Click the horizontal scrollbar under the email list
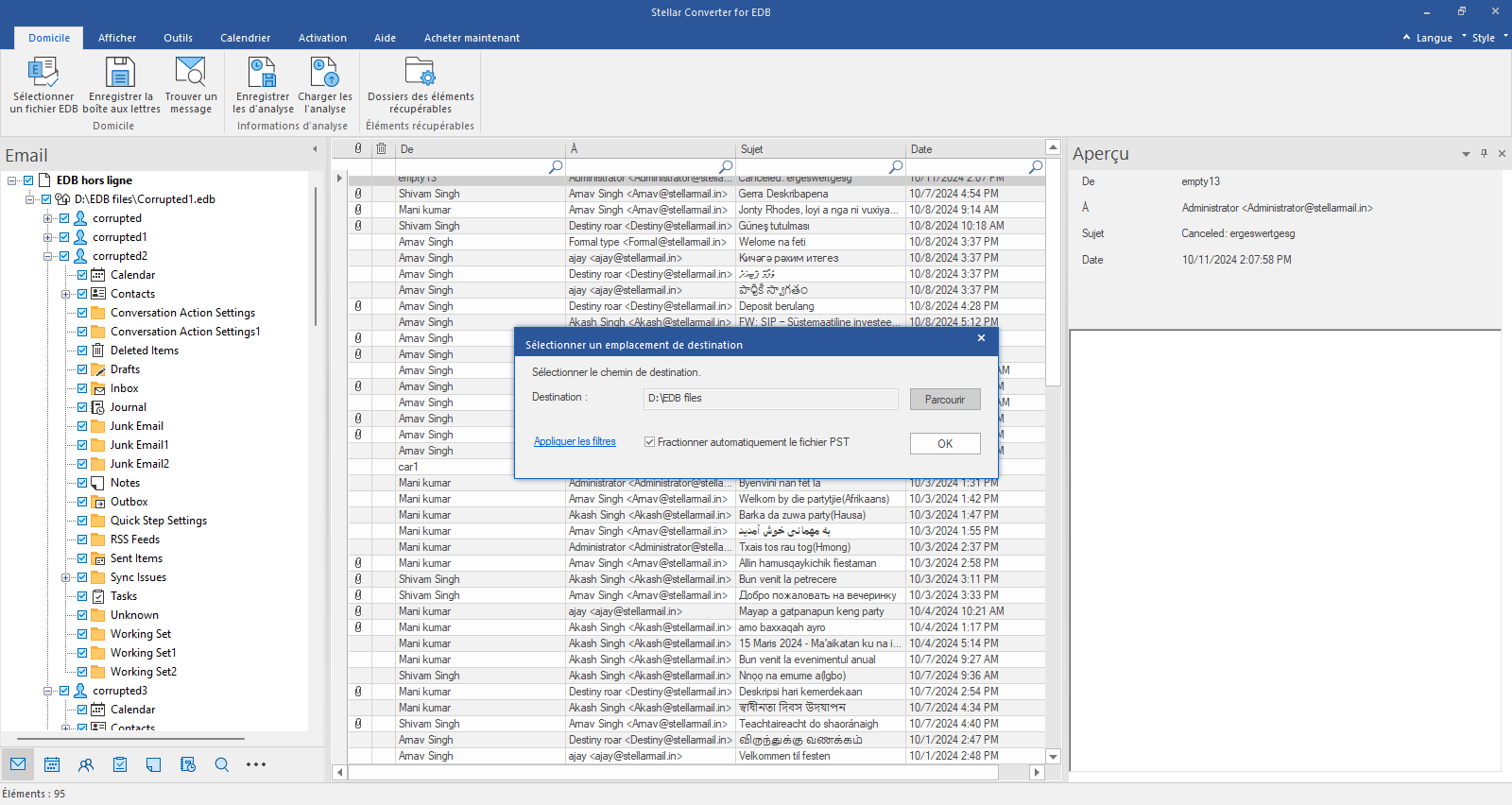 point(673,772)
